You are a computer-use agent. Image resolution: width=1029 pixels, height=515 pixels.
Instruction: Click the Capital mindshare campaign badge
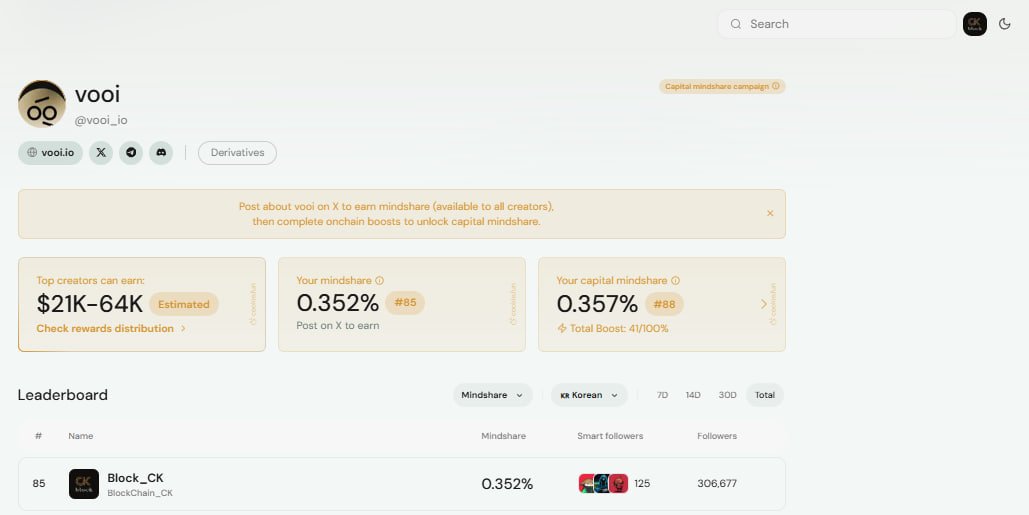(x=722, y=87)
